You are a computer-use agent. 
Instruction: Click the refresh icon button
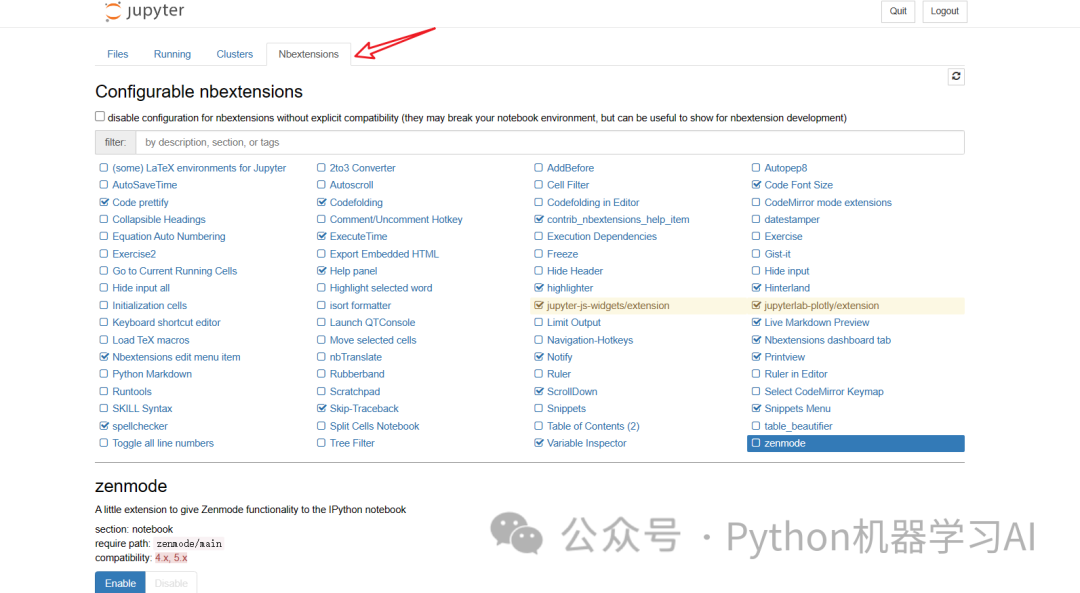956,76
